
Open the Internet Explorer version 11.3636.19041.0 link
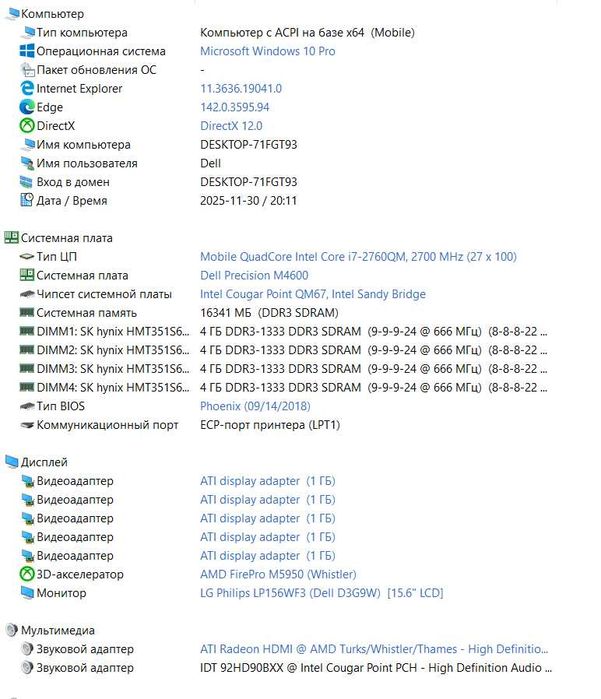coord(241,88)
